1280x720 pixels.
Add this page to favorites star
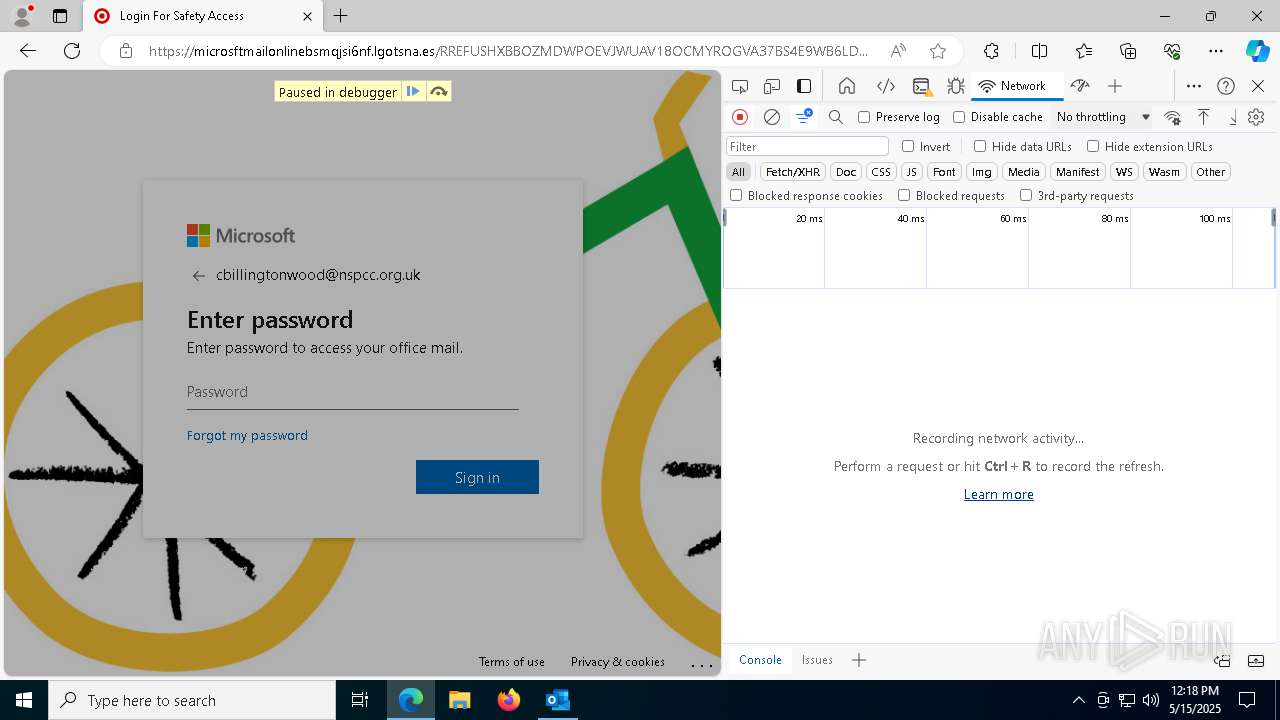937,51
